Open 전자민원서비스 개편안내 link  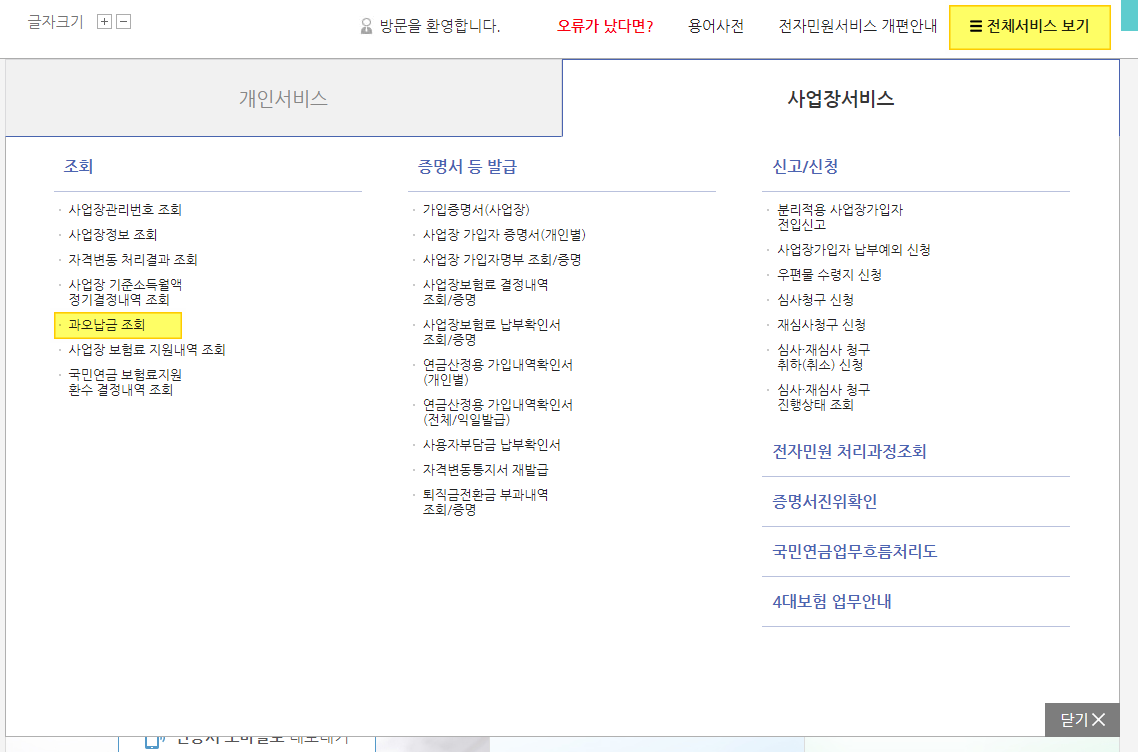click(x=858, y=26)
